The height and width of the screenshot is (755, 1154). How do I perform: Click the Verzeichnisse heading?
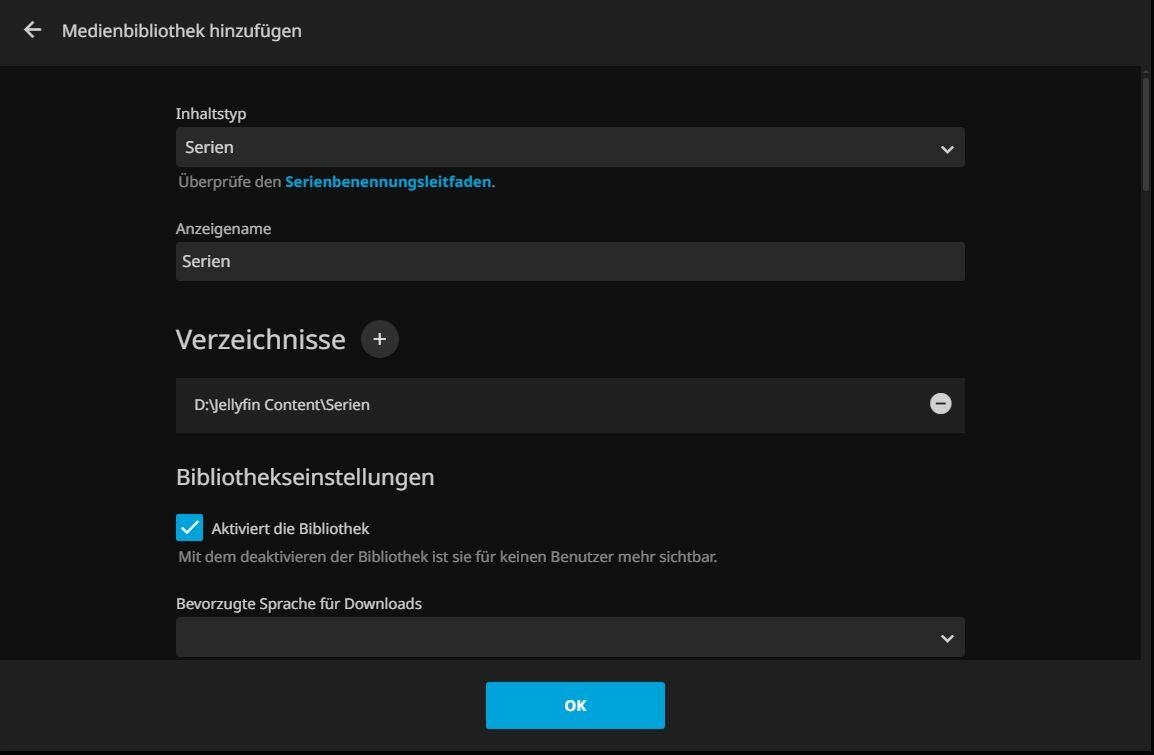pos(260,340)
